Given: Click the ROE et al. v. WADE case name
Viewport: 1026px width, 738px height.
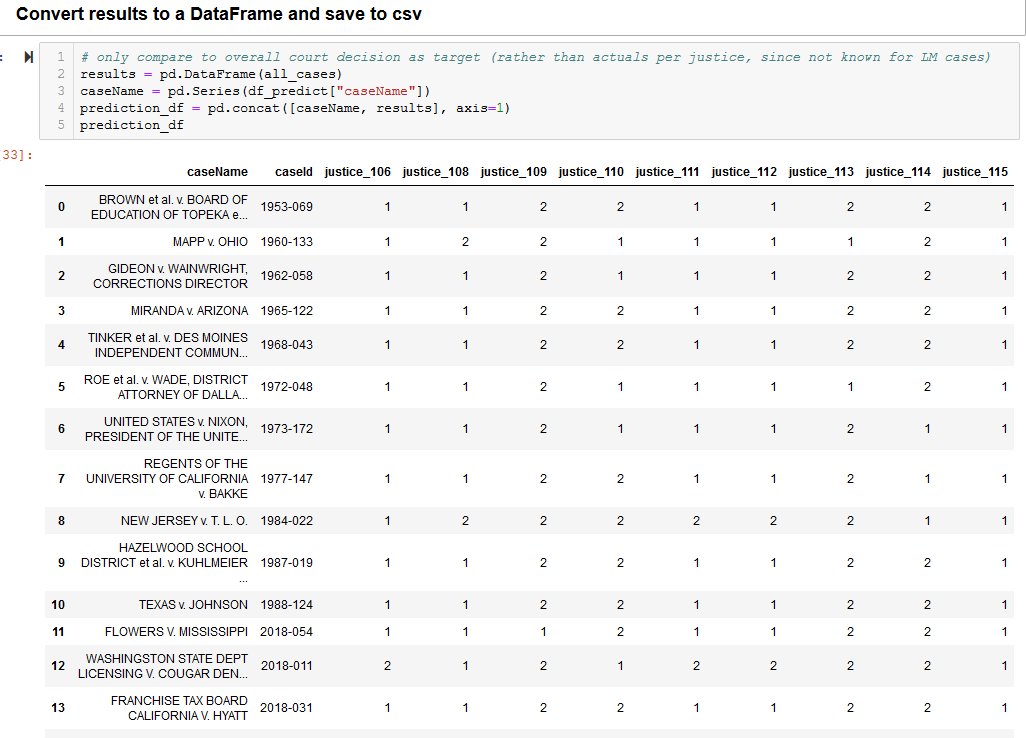Looking at the screenshot, I should click(x=166, y=387).
